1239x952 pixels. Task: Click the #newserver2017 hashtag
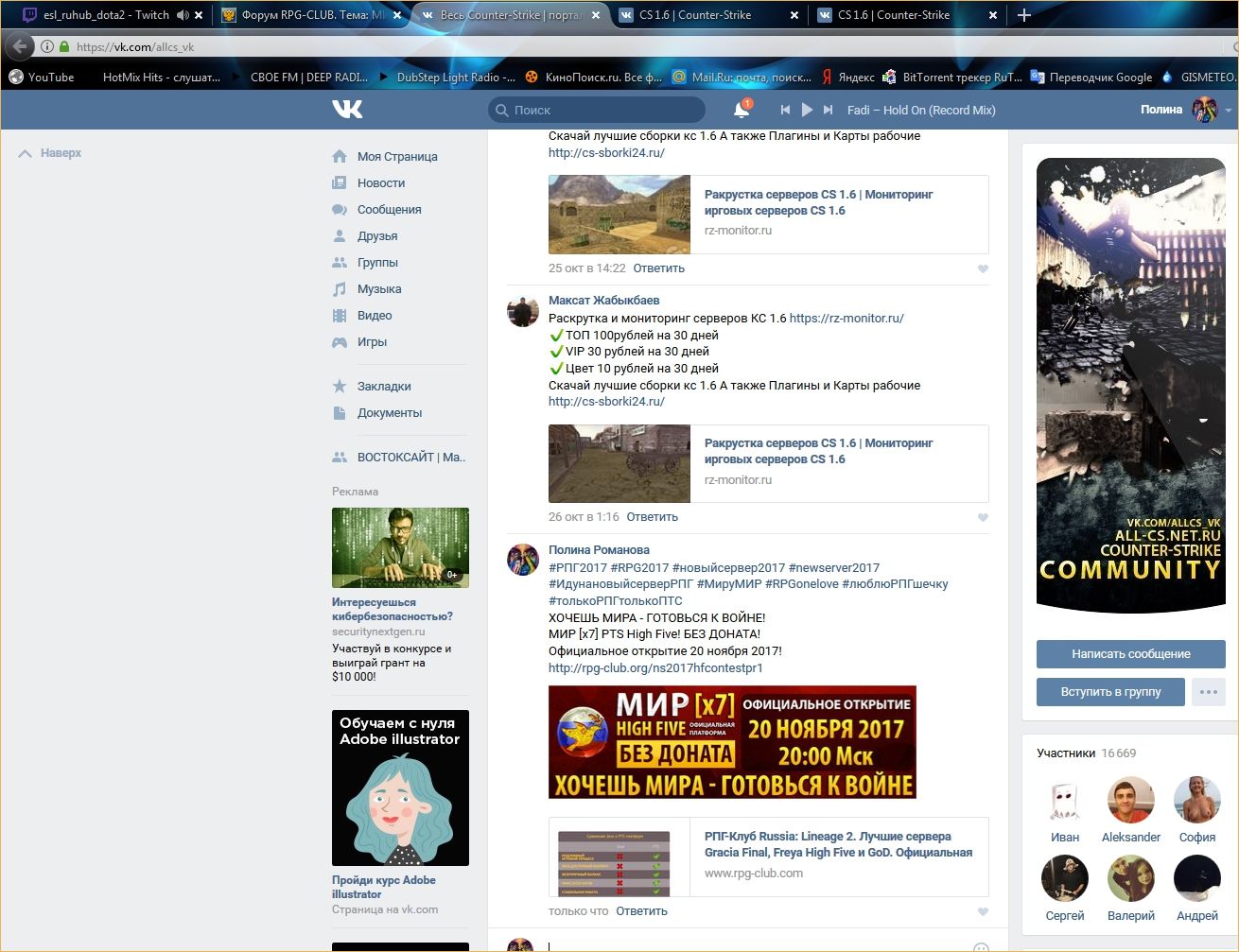pyautogui.click(x=834, y=567)
